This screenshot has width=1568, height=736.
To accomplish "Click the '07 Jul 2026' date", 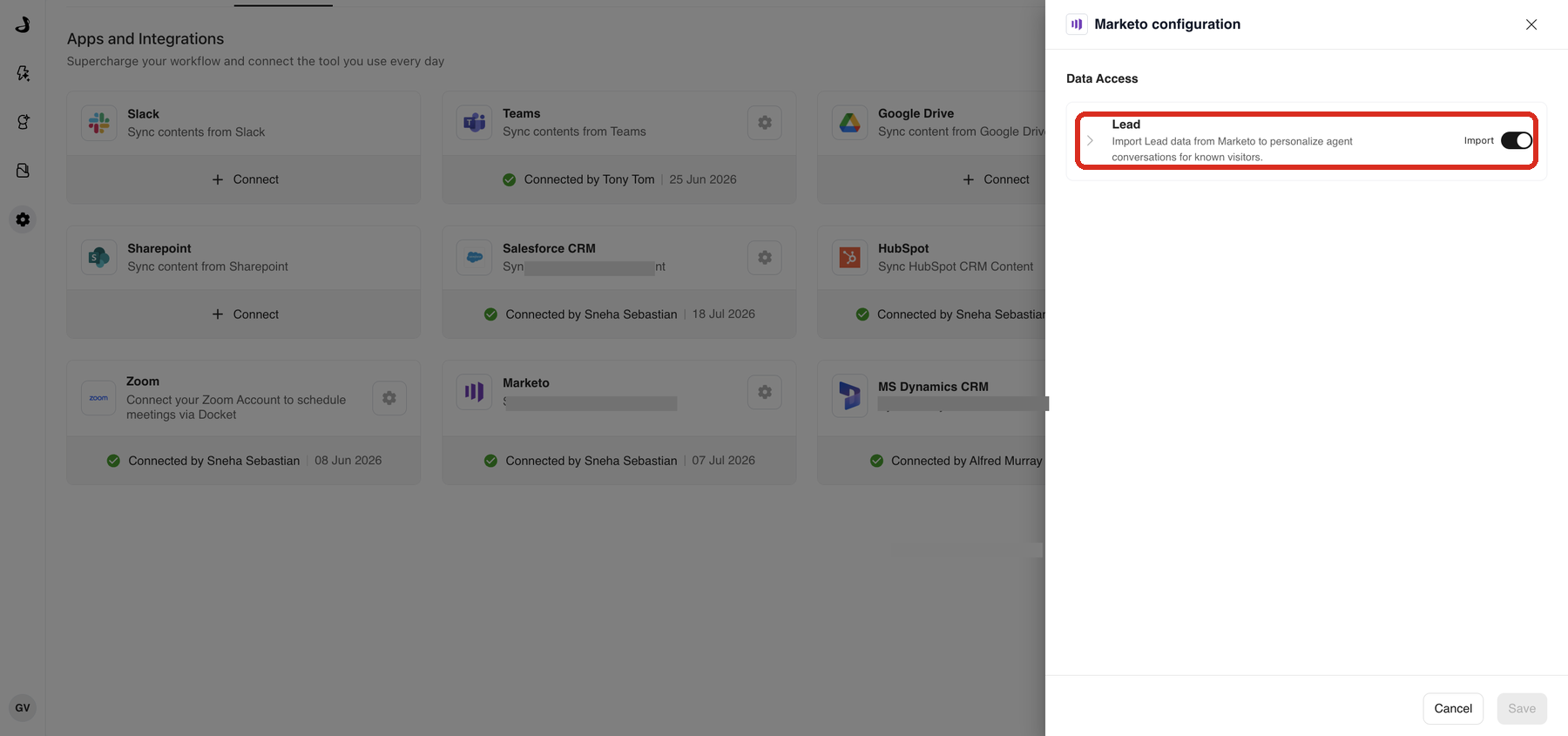I will point(724,461).
